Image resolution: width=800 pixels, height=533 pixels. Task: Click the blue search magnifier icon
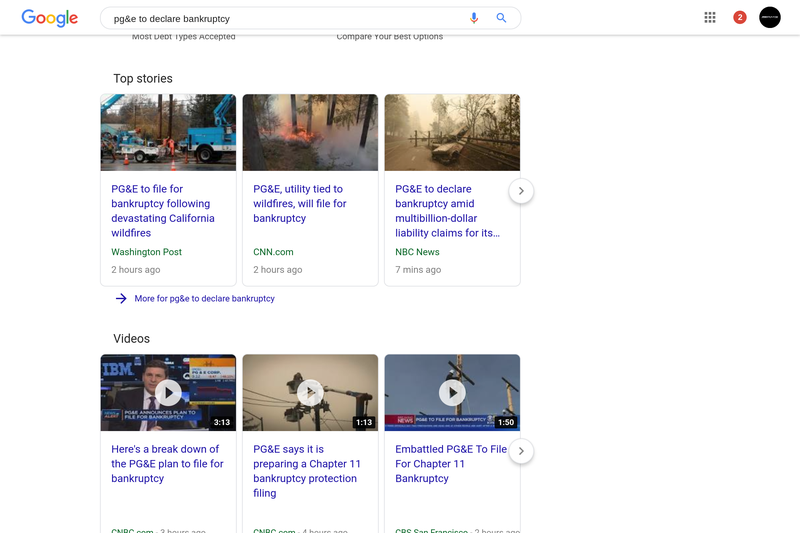502,18
